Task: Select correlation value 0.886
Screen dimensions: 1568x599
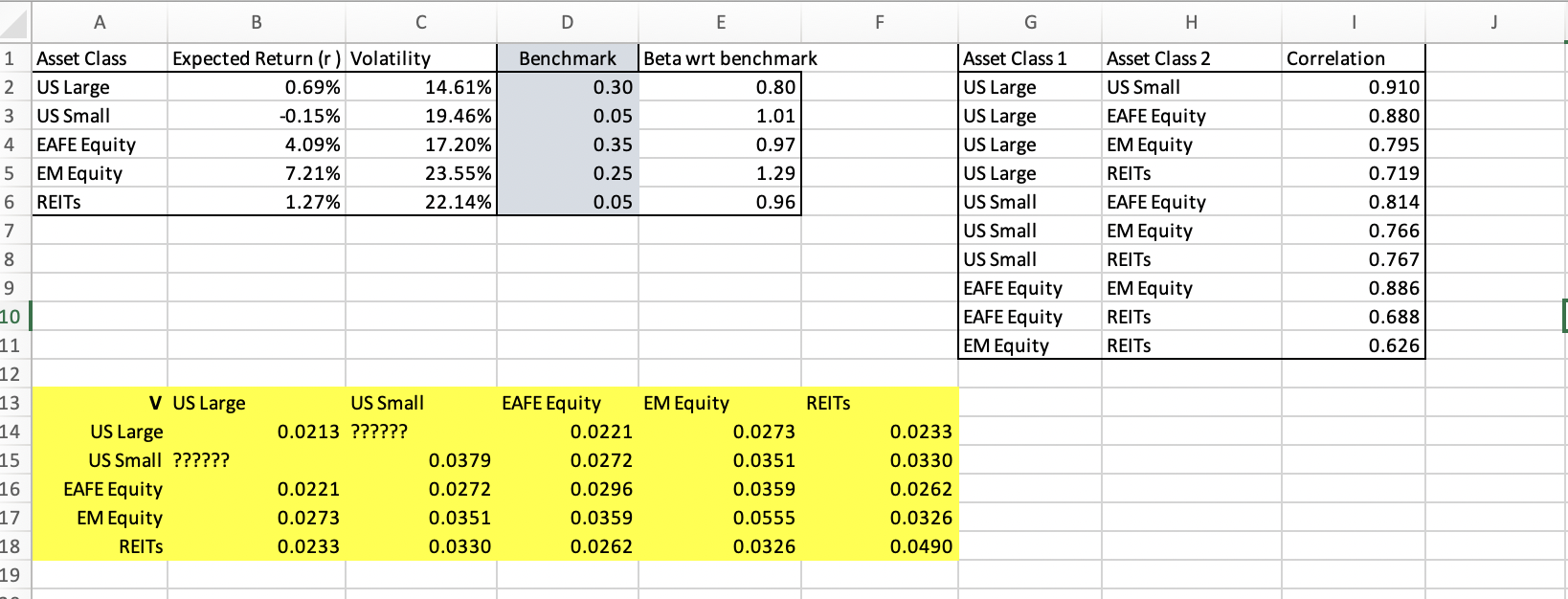Action: (x=1354, y=288)
